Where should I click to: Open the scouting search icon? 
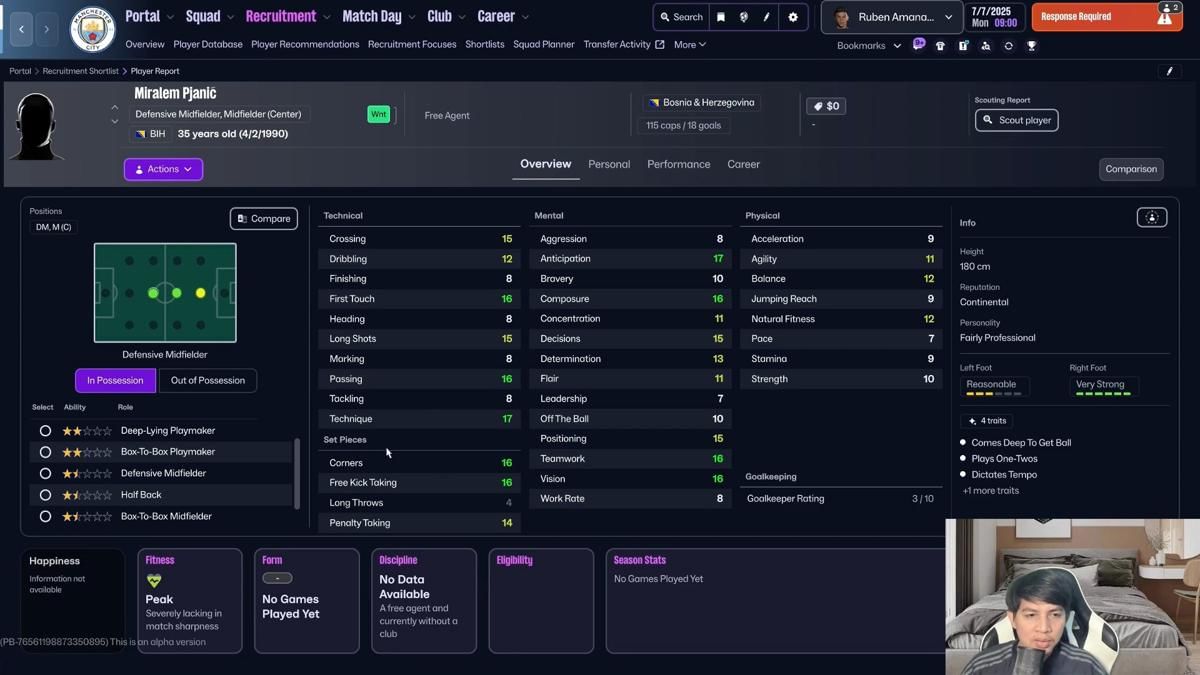pyautogui.click(x=986, y=45)
